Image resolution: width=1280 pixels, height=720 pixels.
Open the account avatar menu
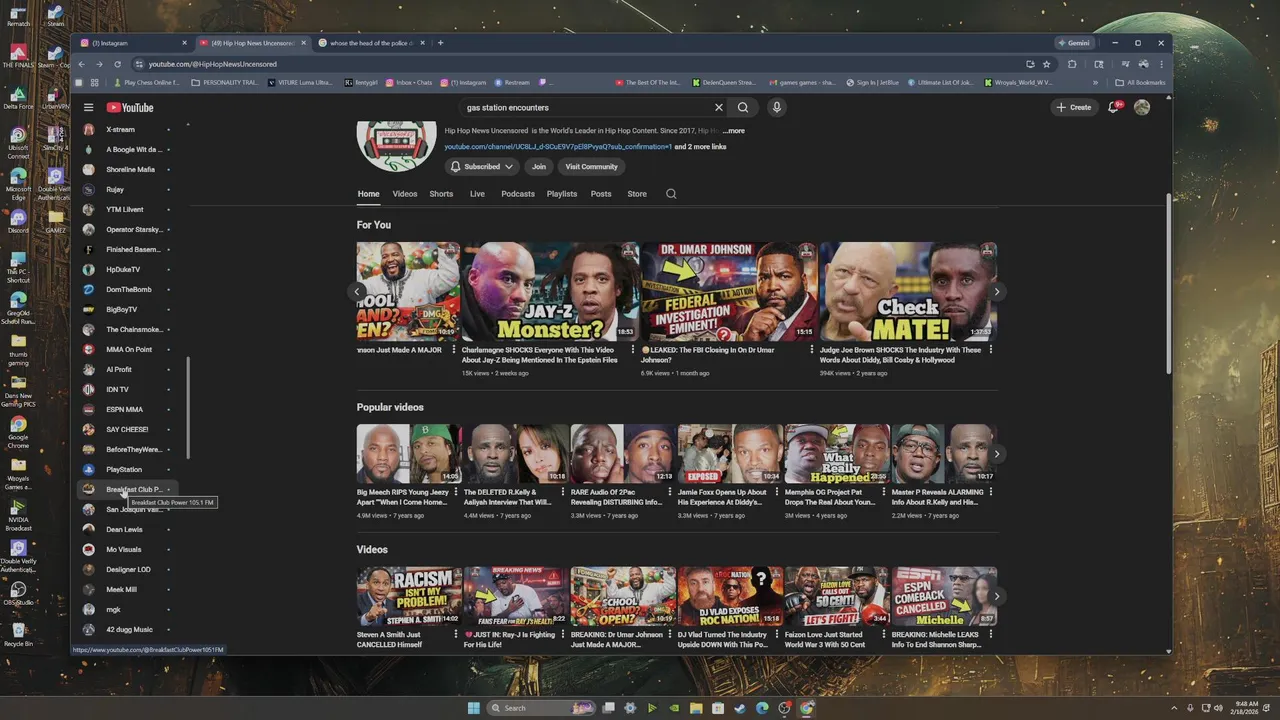pos(1142,107)
